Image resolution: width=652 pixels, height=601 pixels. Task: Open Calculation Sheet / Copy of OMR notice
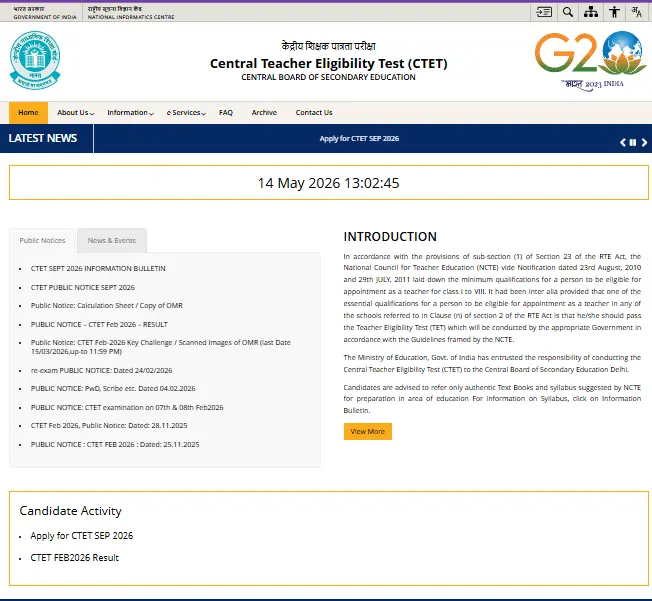[x=107, y=306]
